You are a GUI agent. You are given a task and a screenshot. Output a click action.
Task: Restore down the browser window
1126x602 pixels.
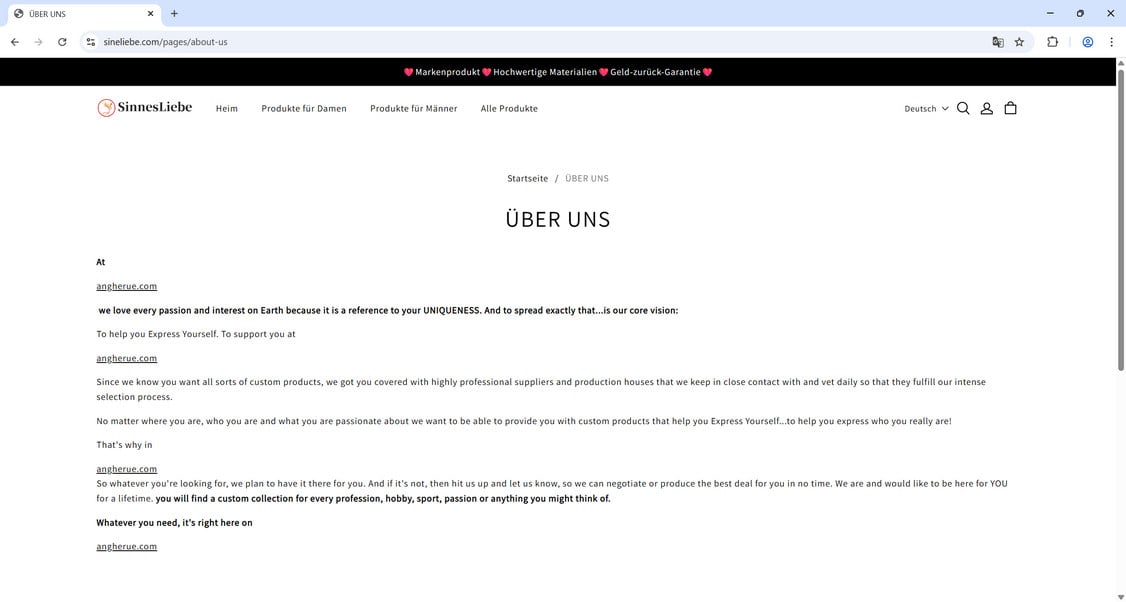click(1080, 14)
